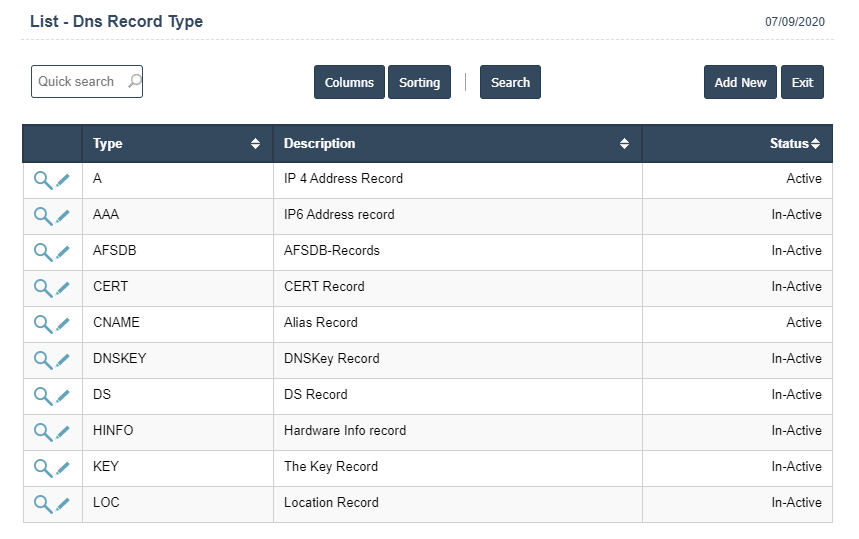
Task: Click pencil icon to edit KEY record
Action: (x=63, y=468)
